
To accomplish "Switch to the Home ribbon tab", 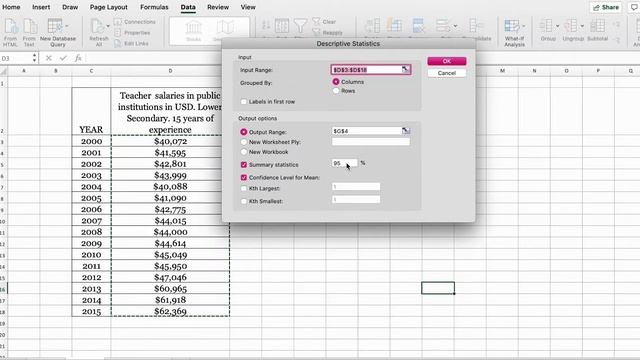I will [11, 7].
